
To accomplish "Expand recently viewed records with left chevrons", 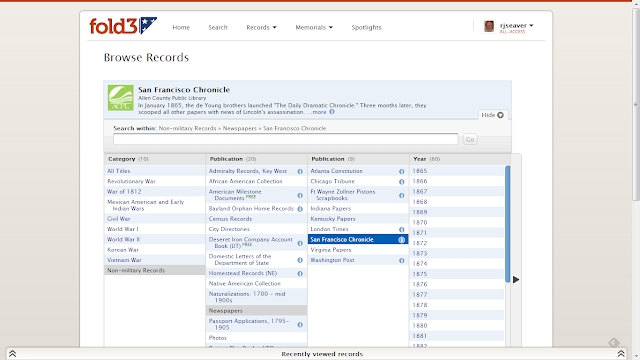I will point(13,354).
